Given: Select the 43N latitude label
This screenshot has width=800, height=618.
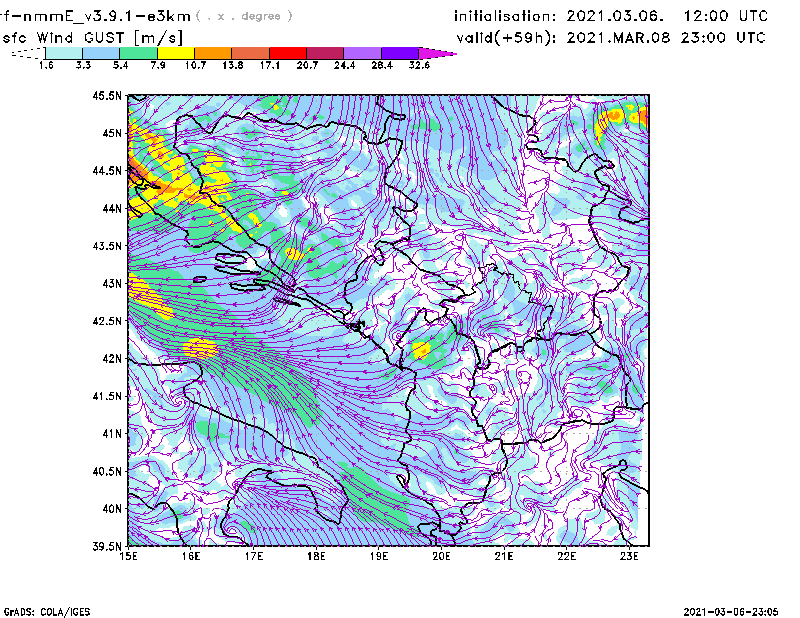Looking at the screenshot, I should pos(112,283).
